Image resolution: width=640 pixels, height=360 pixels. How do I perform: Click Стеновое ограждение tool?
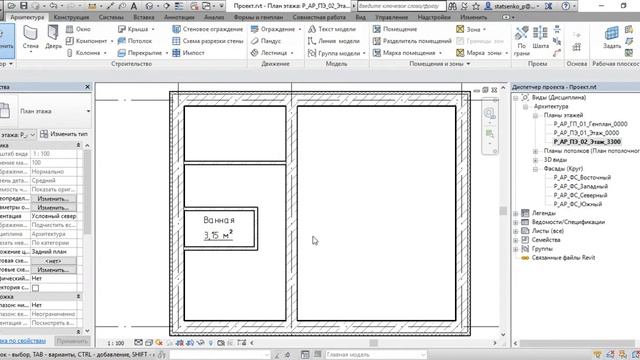pos(208,29)
